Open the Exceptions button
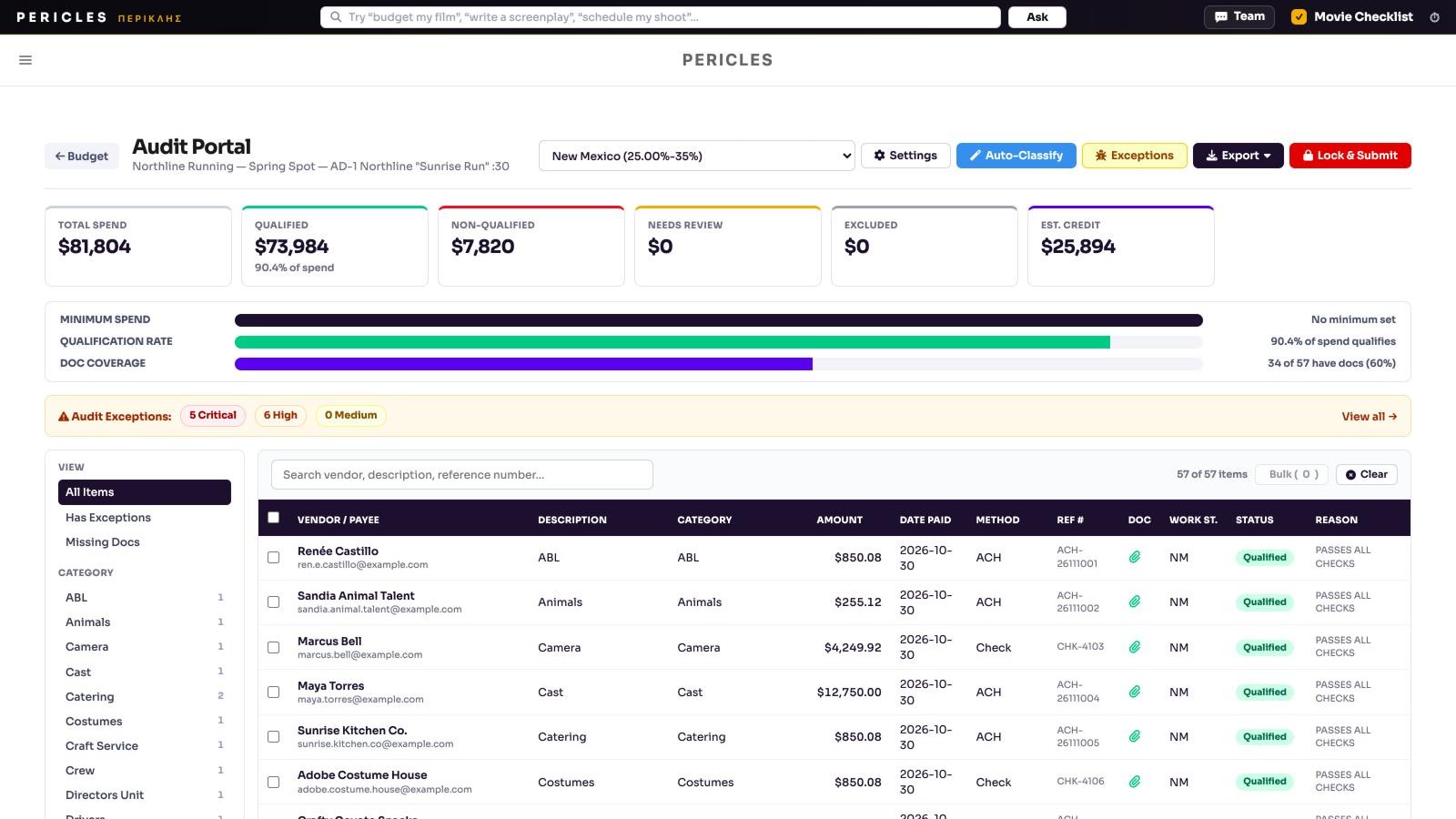Viewport: 1456px width, 819px height. 1134,156
